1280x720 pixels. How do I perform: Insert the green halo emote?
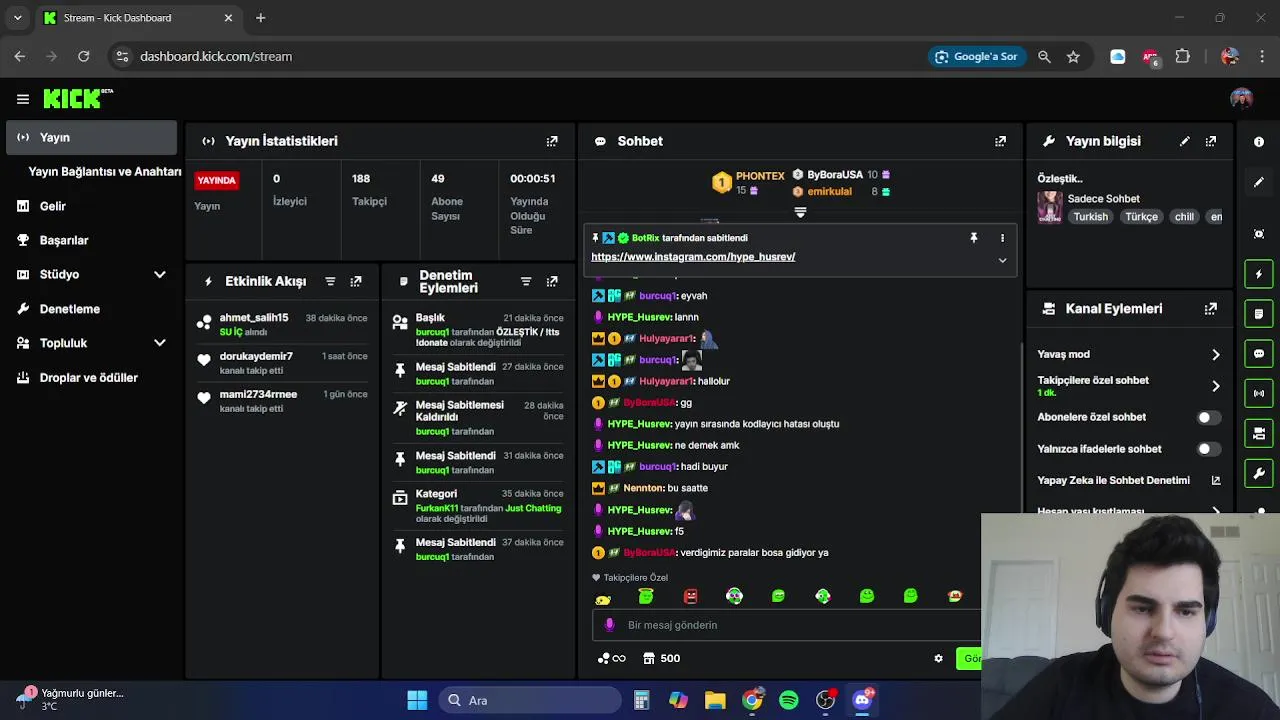[x=646, y=596]
